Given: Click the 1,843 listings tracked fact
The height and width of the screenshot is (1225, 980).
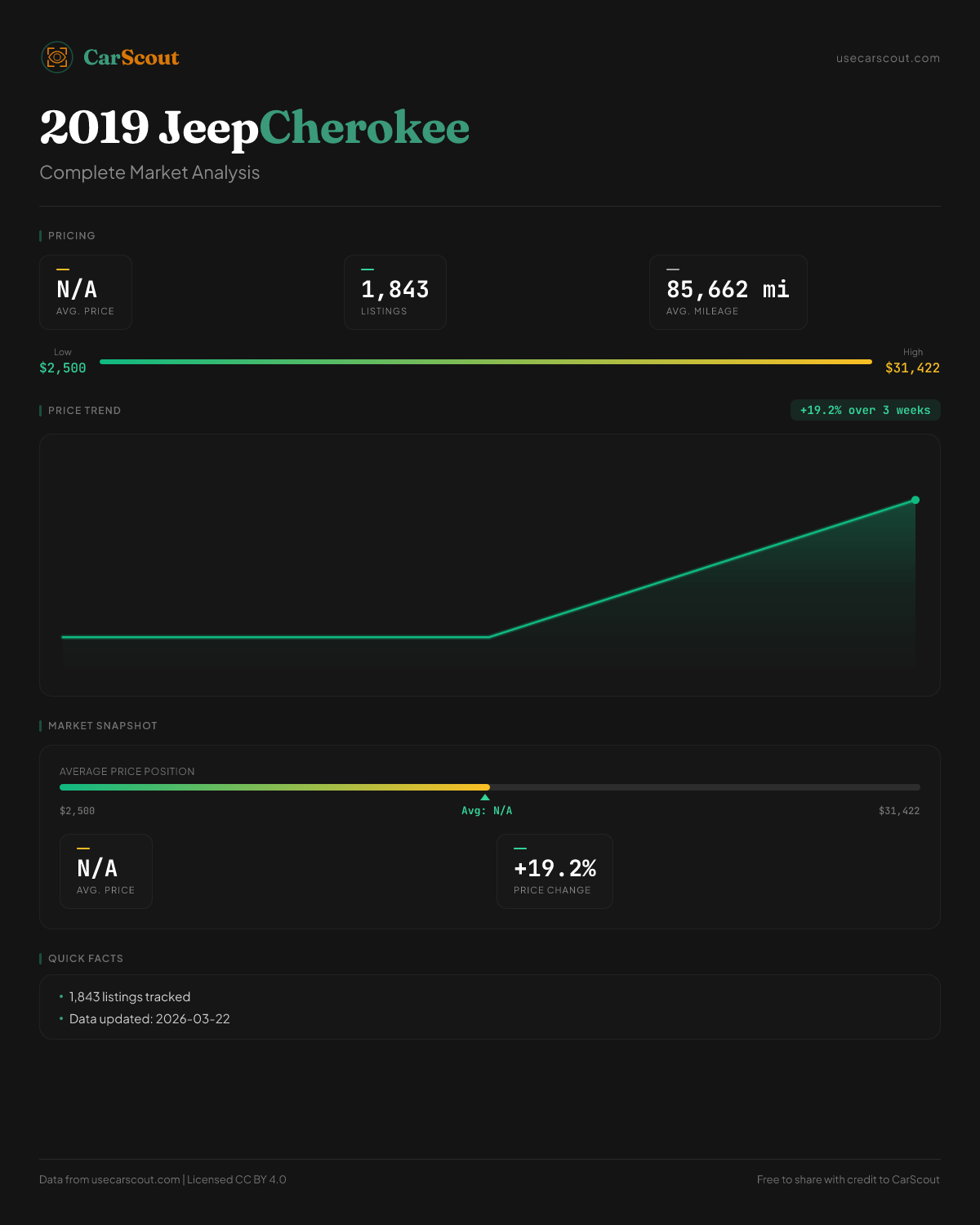Looking at the screenshot, I should (130, 997).
